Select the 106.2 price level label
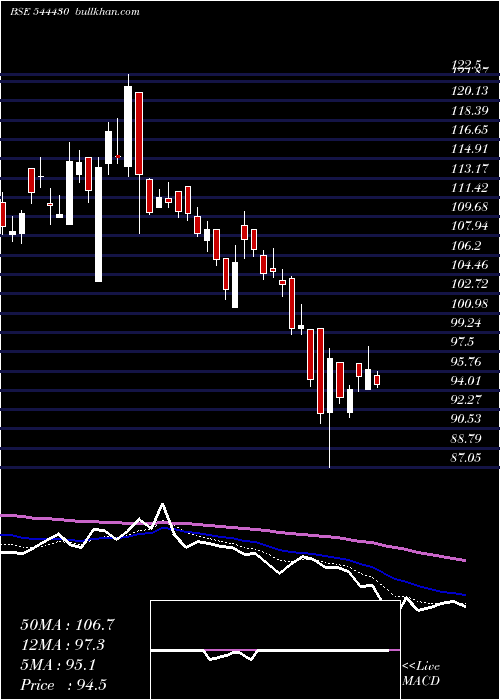Screen dimensions: 500x700 pyautogui.click(x=467, y=246)
